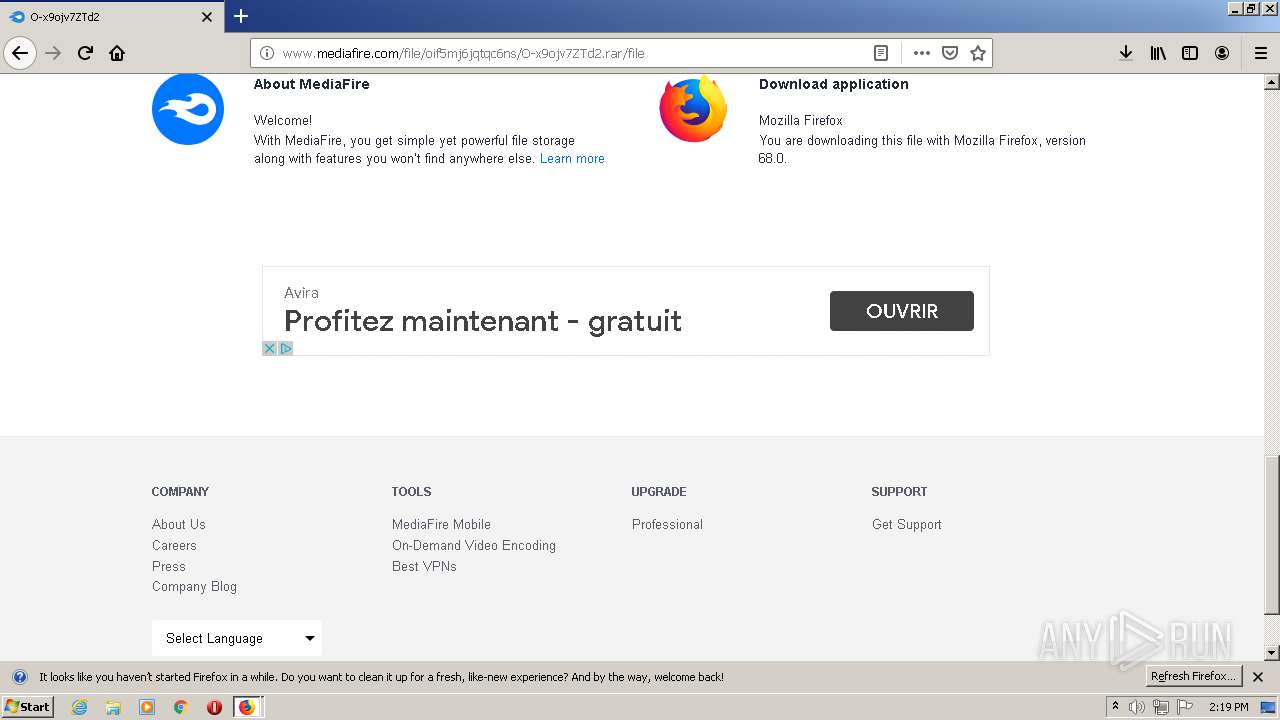Viewport: 1280px width, 720px height.
Task: Open AdChoices info triangle icon
Action: click(285, 348)
